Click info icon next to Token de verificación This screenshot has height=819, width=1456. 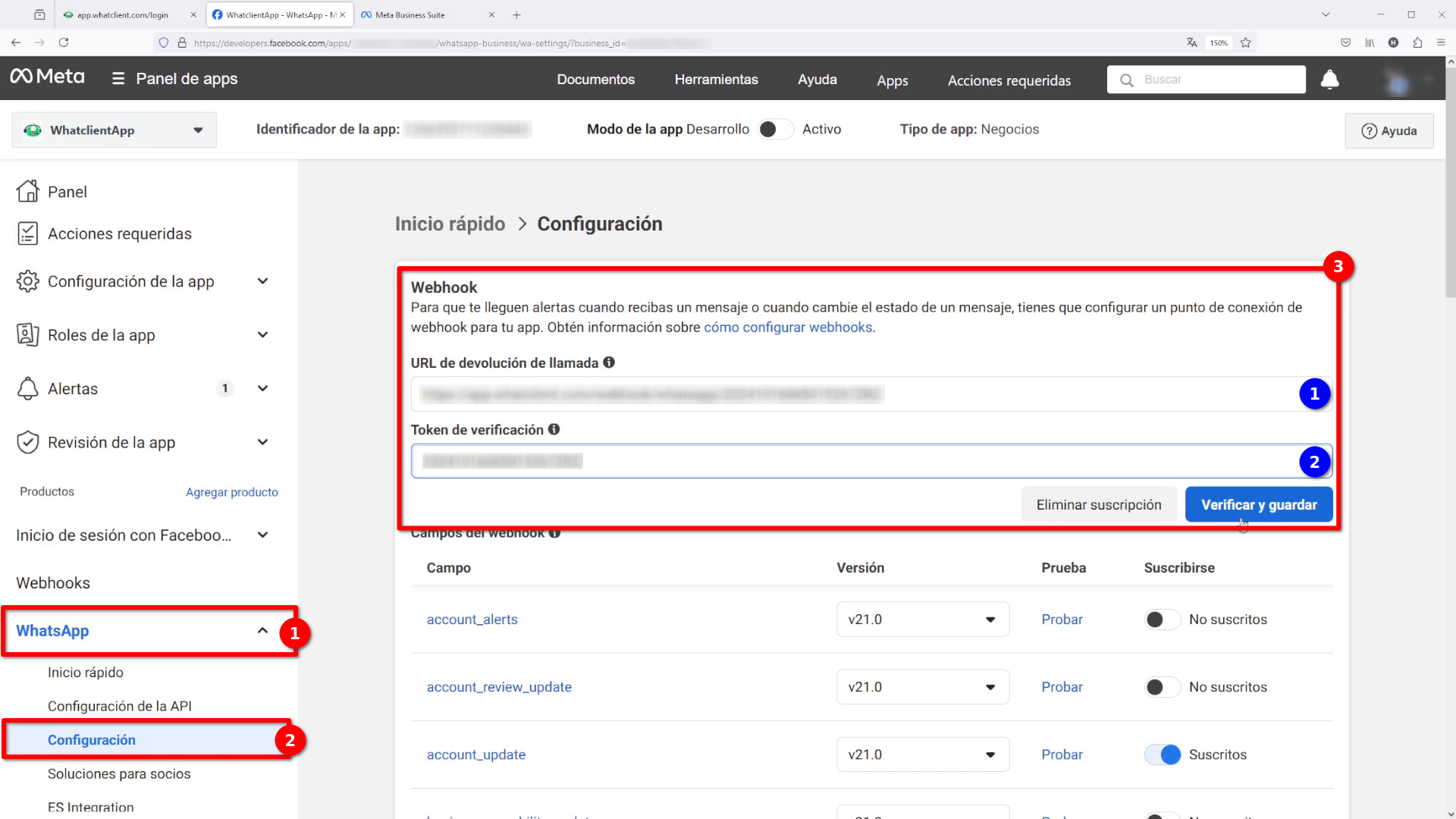(554, 429)
